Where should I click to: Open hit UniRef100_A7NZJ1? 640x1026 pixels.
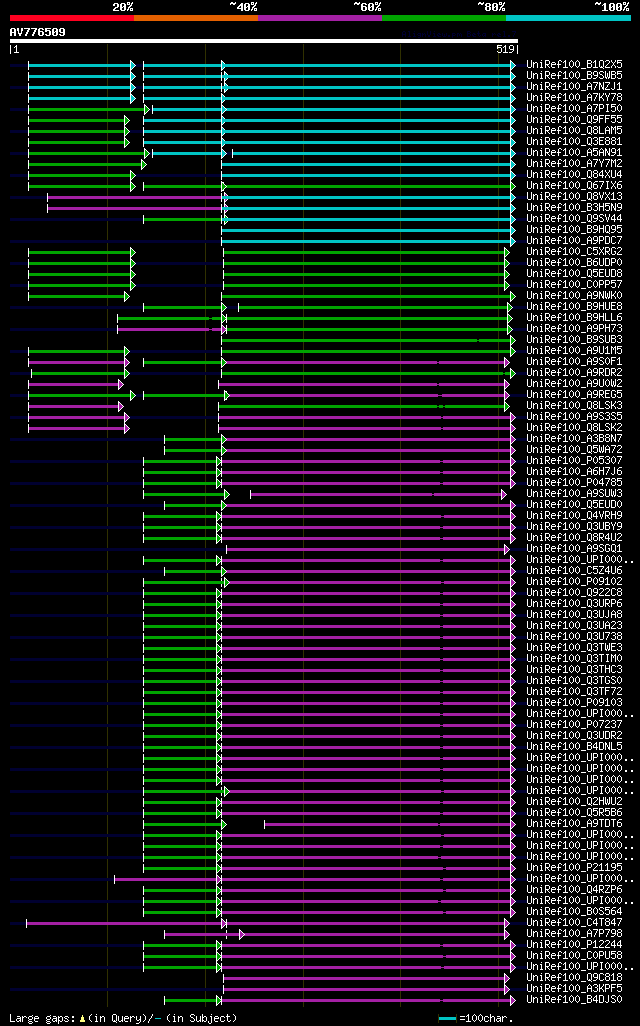click(x=575, y=87)
